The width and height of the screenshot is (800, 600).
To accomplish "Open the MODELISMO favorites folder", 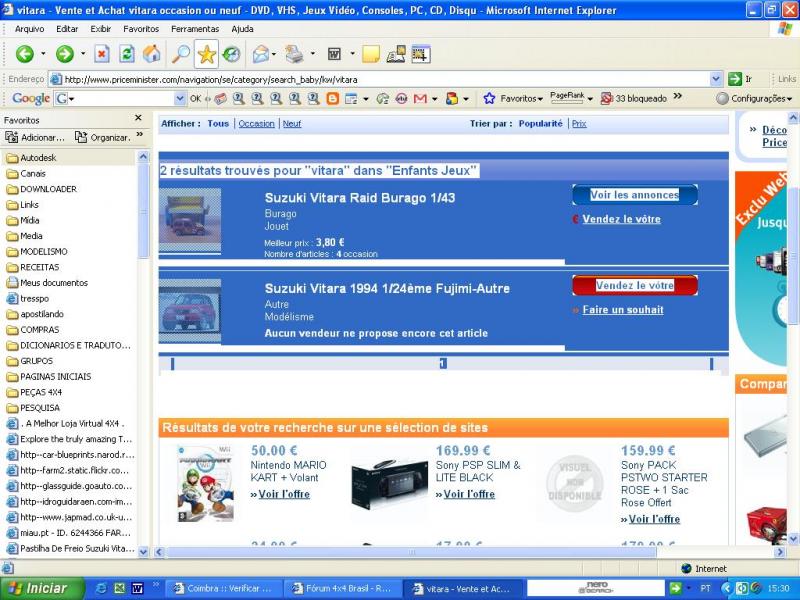I will [x=43, y=252].
